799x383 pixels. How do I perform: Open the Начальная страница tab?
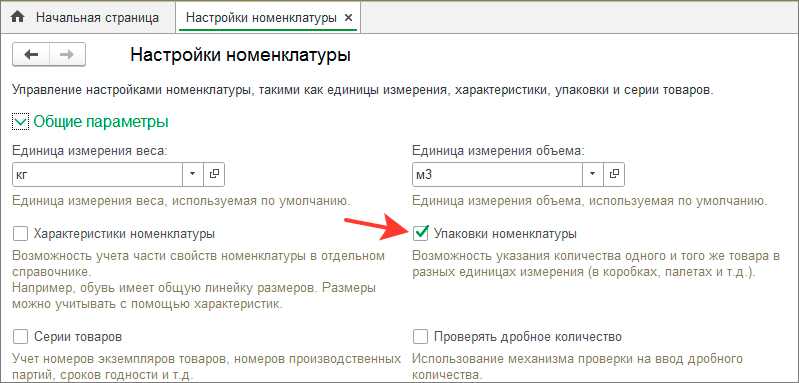click(89, 17)
